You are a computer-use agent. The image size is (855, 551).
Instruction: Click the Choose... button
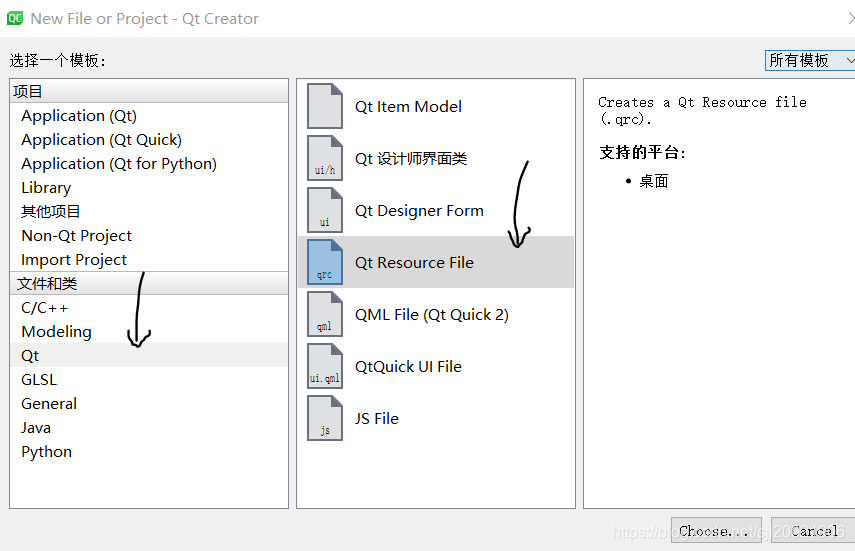tap(716, 530)
